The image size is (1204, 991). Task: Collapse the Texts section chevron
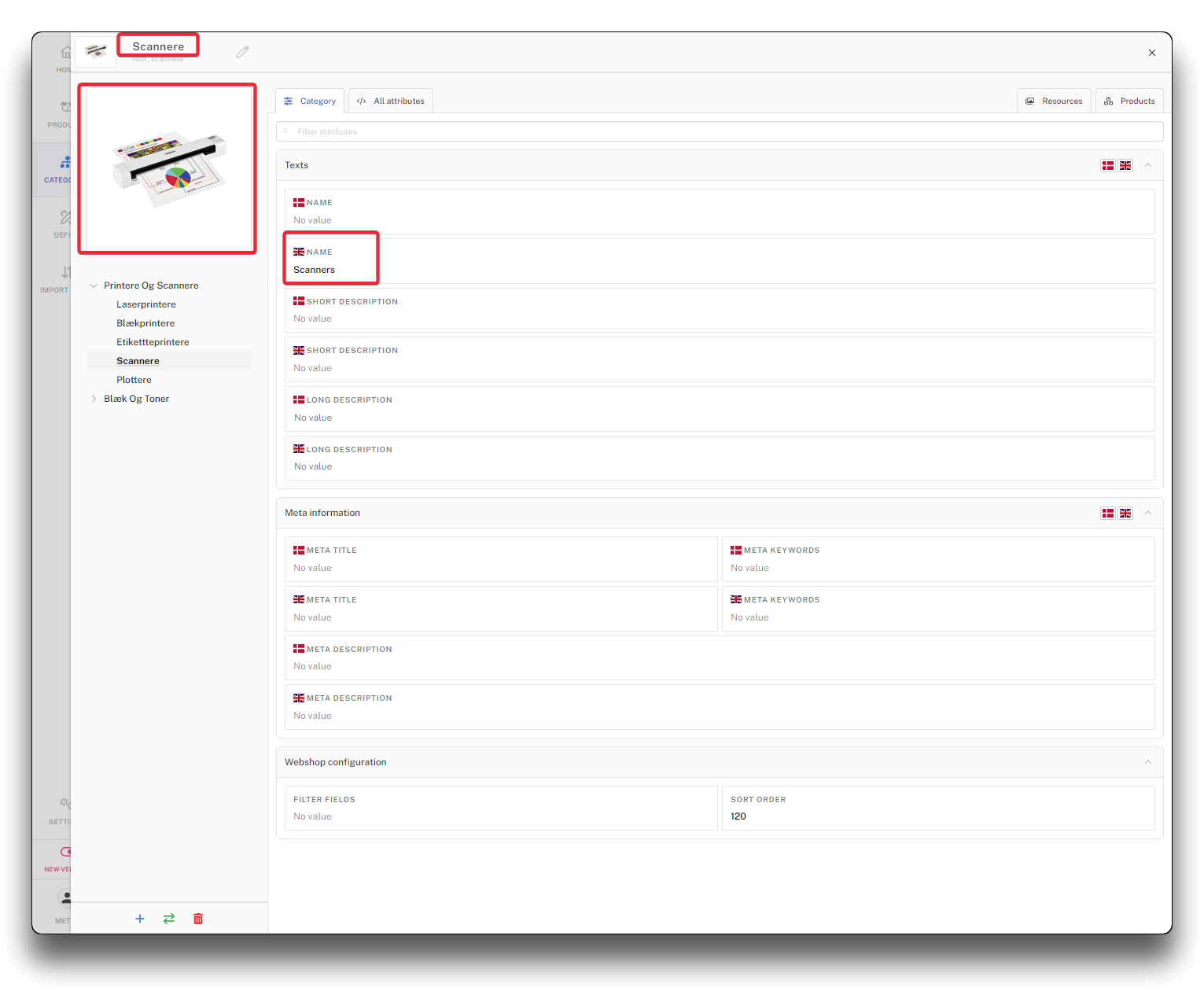pos(1148,165)
